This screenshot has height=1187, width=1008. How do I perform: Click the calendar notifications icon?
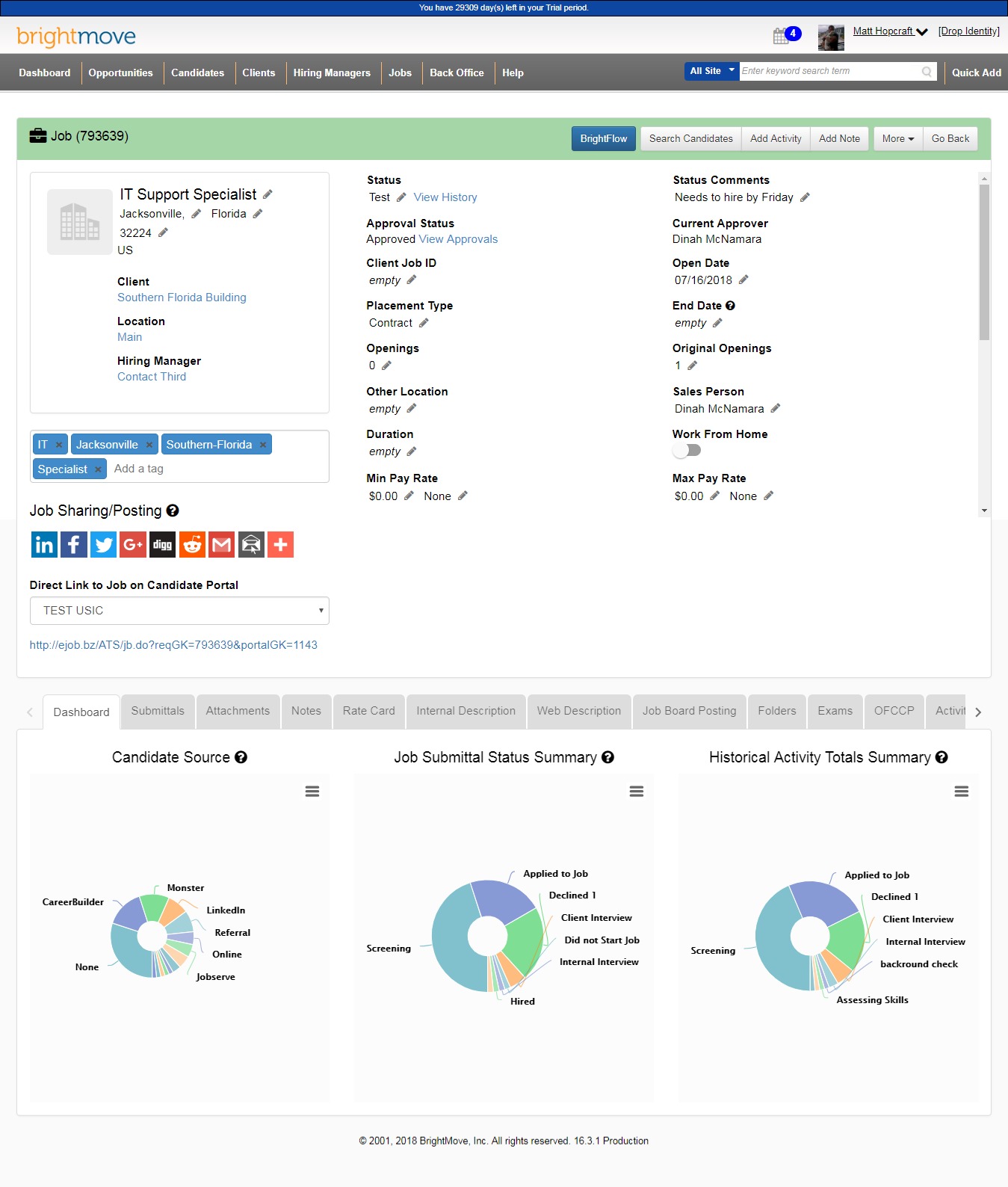[782, 36]
